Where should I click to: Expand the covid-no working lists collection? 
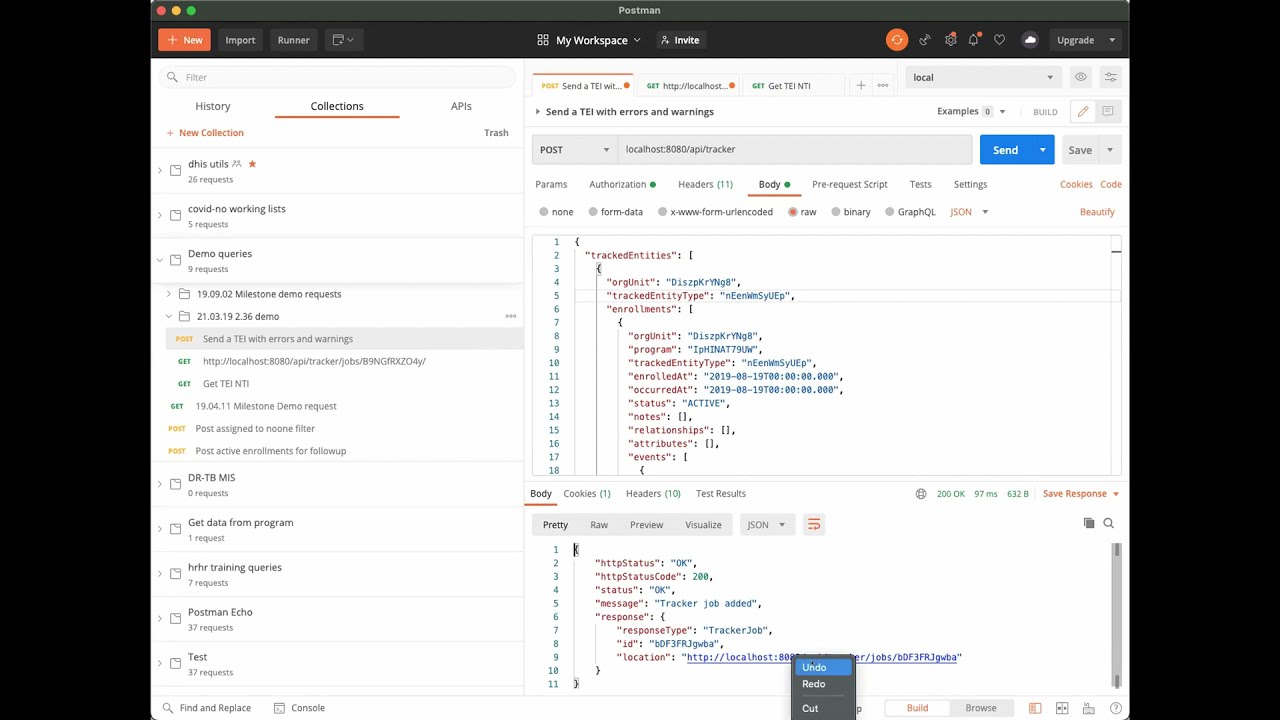tap(159, 215)
